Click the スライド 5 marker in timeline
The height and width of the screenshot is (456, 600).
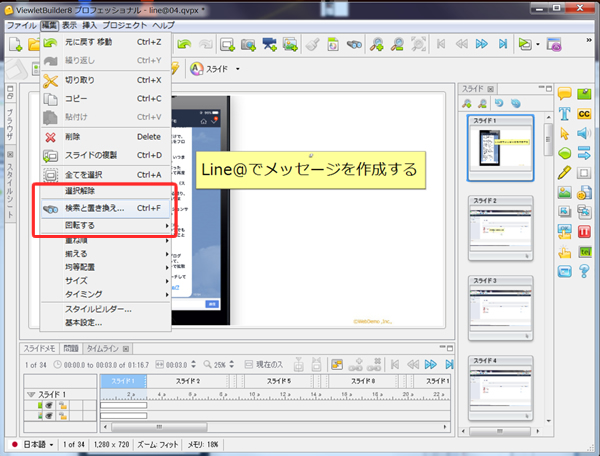point(279,381)
